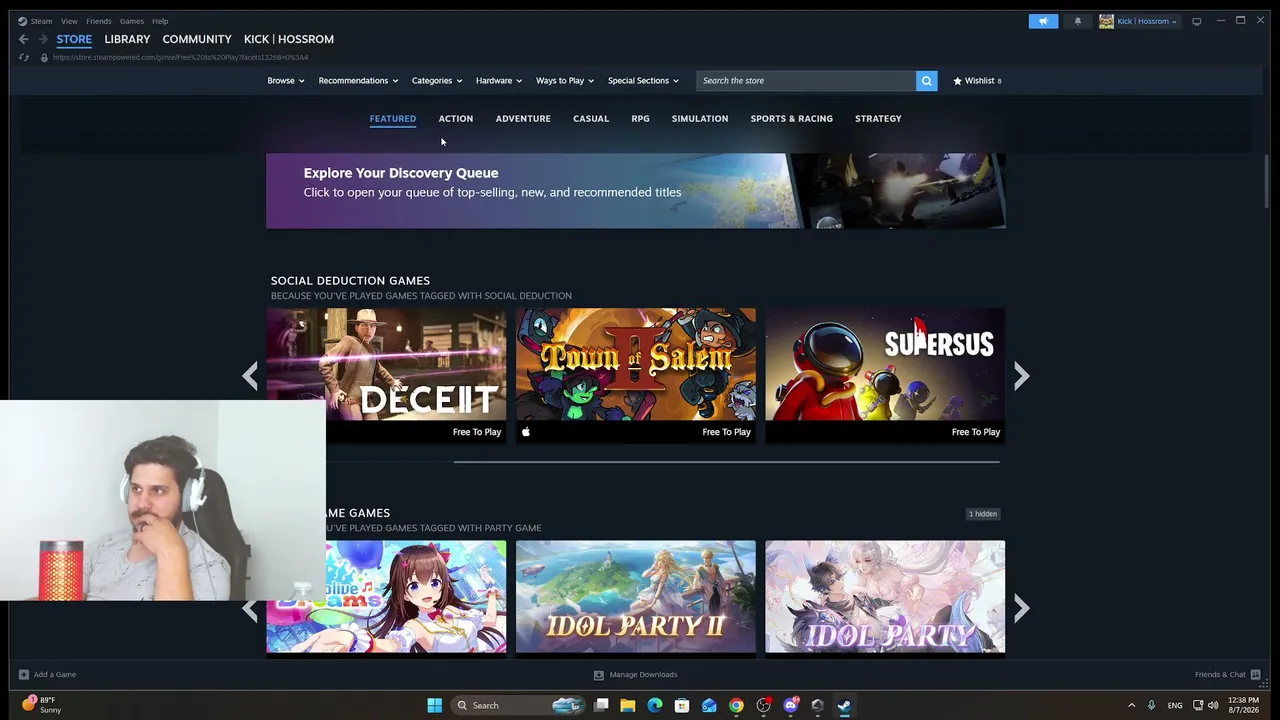Viewport: 1280px width, 720px height.
Task: Open Microsoft Store from the taskbar
Action: click(x=682, y=706)
